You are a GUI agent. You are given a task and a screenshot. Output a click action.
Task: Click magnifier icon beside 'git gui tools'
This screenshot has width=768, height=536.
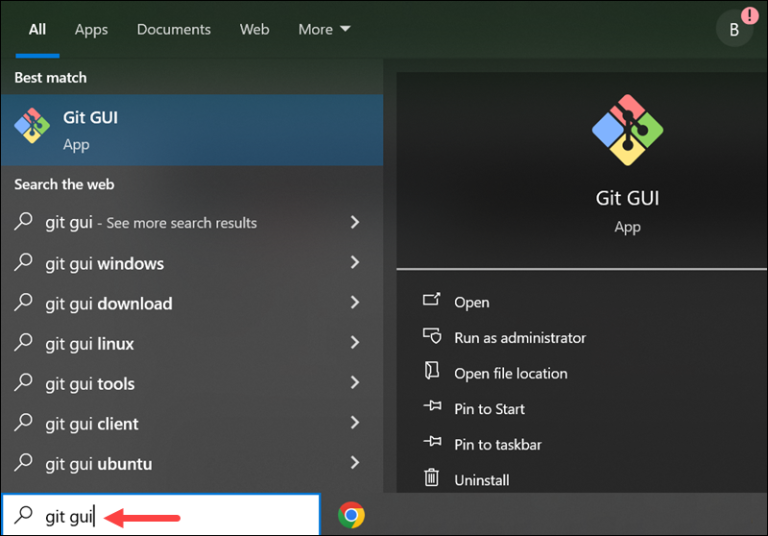coord(23,382)
